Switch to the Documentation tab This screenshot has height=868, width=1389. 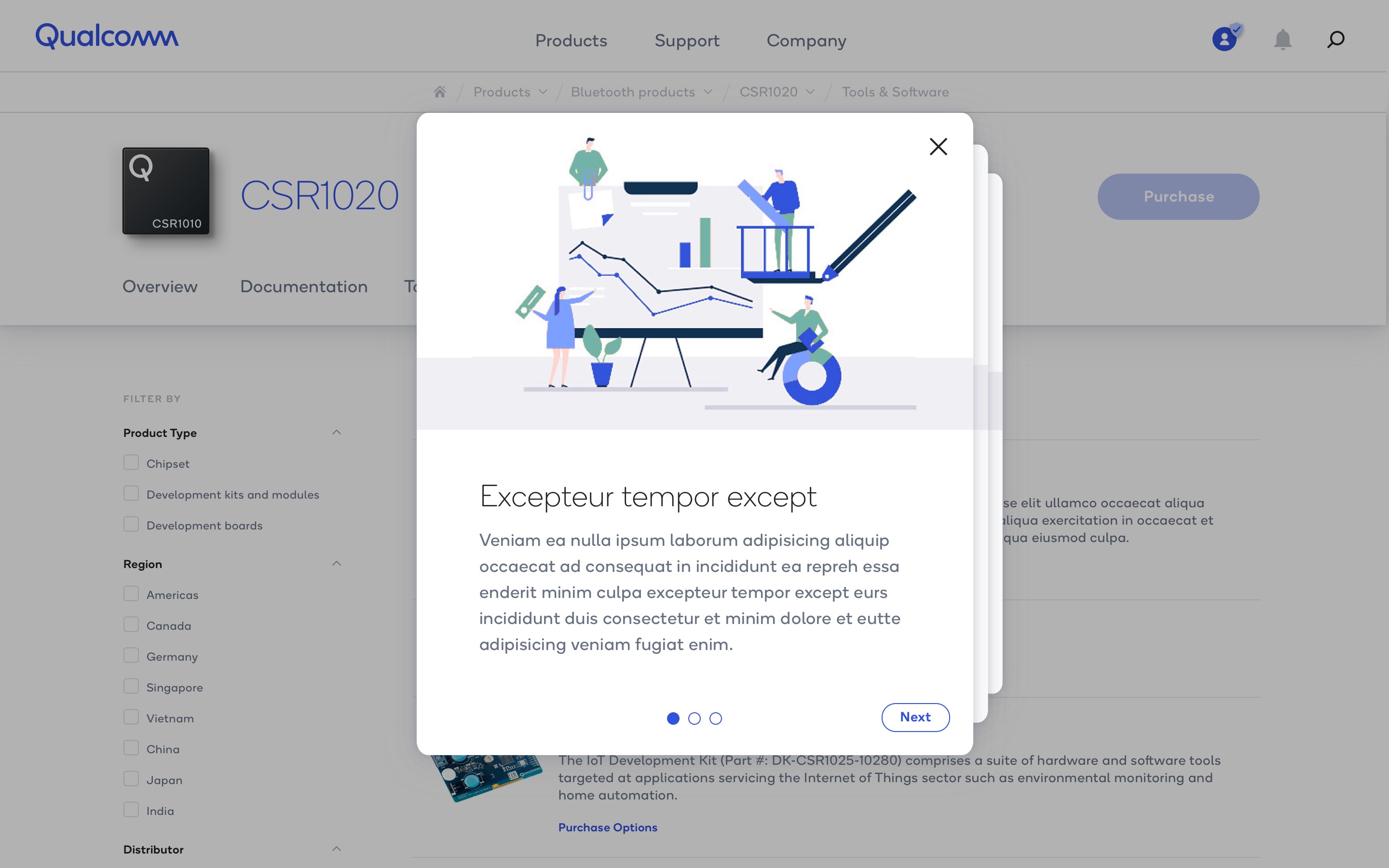304,286
